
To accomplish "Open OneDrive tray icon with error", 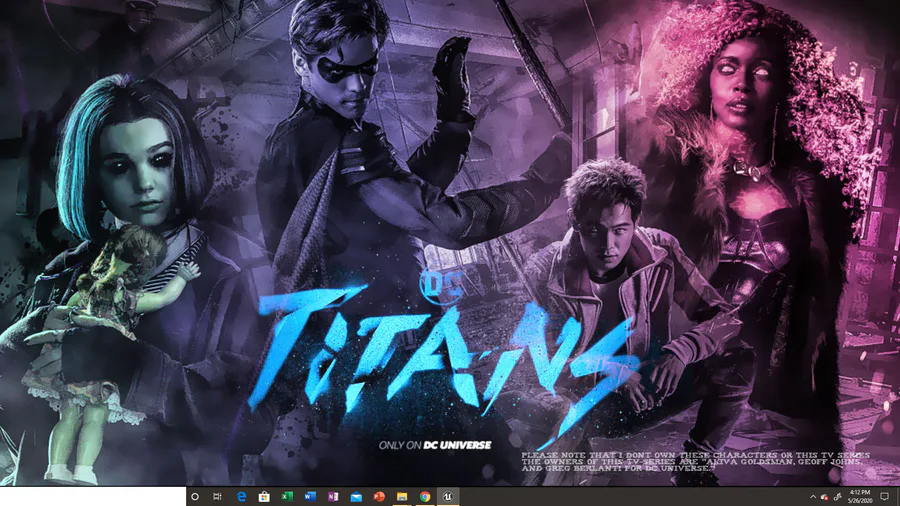I will 825,497.
